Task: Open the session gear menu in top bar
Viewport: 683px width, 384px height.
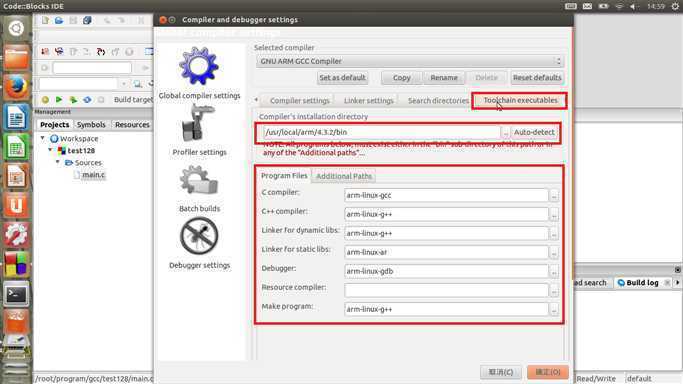Action: coord(675,6)
